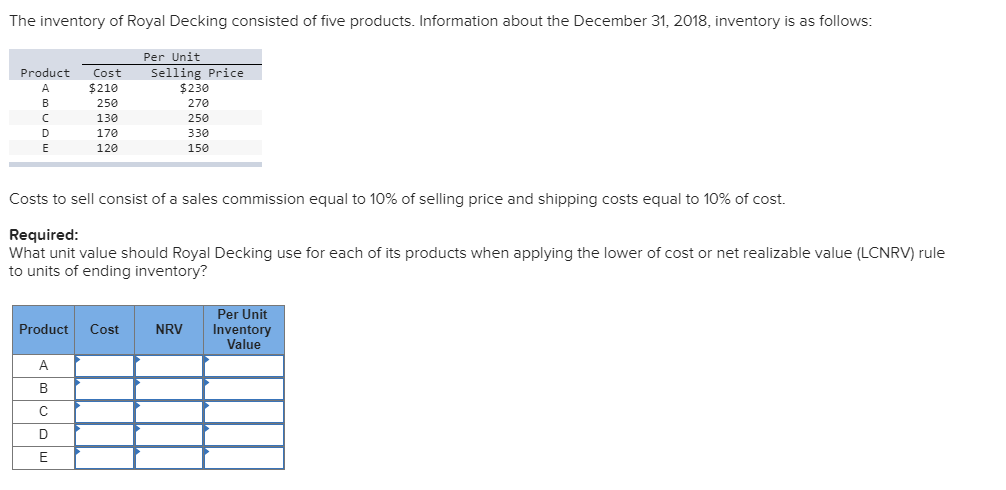Image resolution: width=1006 pixels, height=490 pixels.
Task: Click the NRV input for Product A
Action: (x=169, y=366)
